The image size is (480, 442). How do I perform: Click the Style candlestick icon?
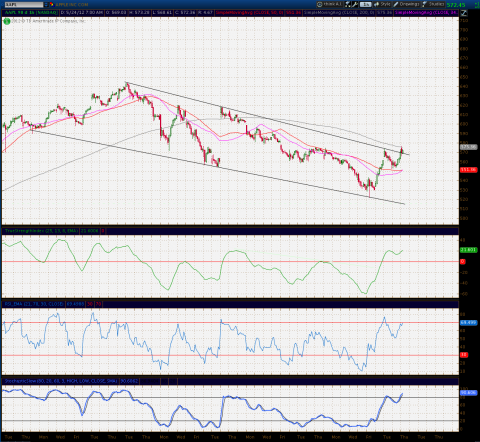376,4
